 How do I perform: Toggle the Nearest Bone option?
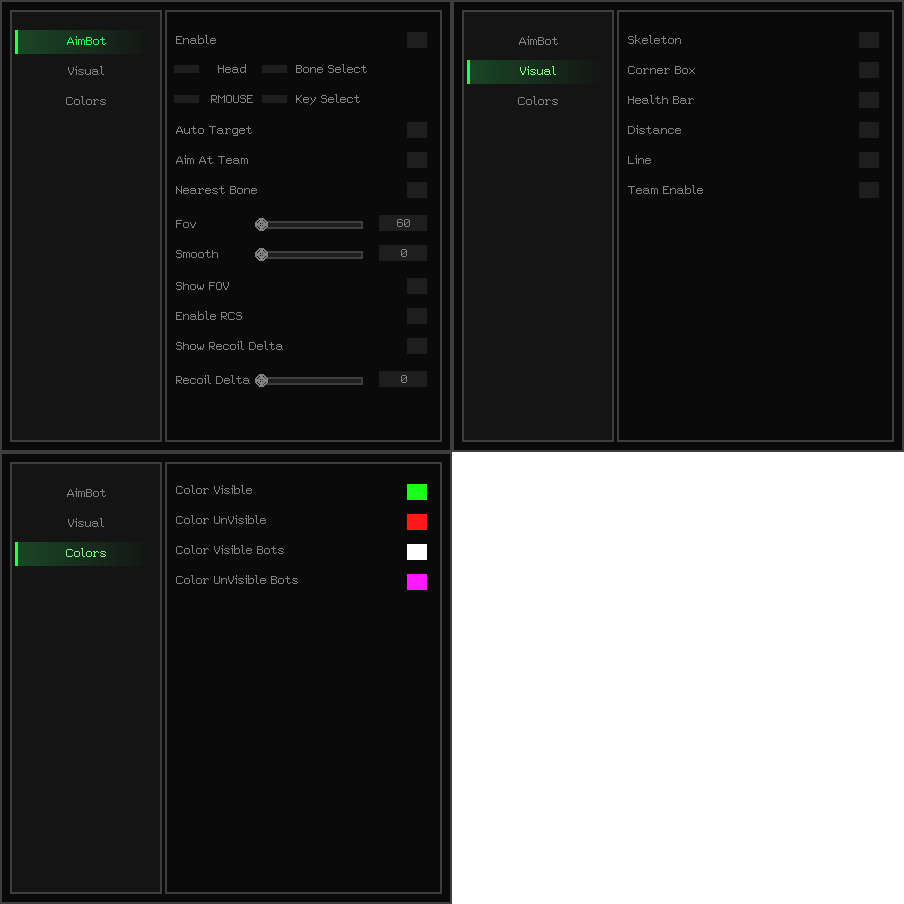[416, 190]
